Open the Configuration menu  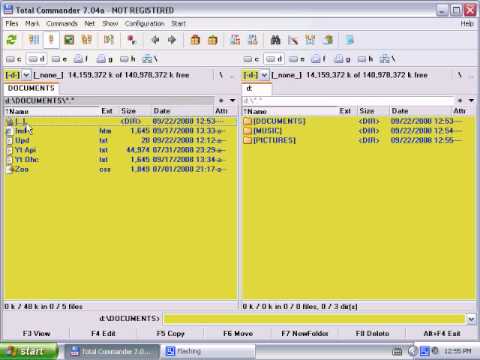[x=145, y=24]
